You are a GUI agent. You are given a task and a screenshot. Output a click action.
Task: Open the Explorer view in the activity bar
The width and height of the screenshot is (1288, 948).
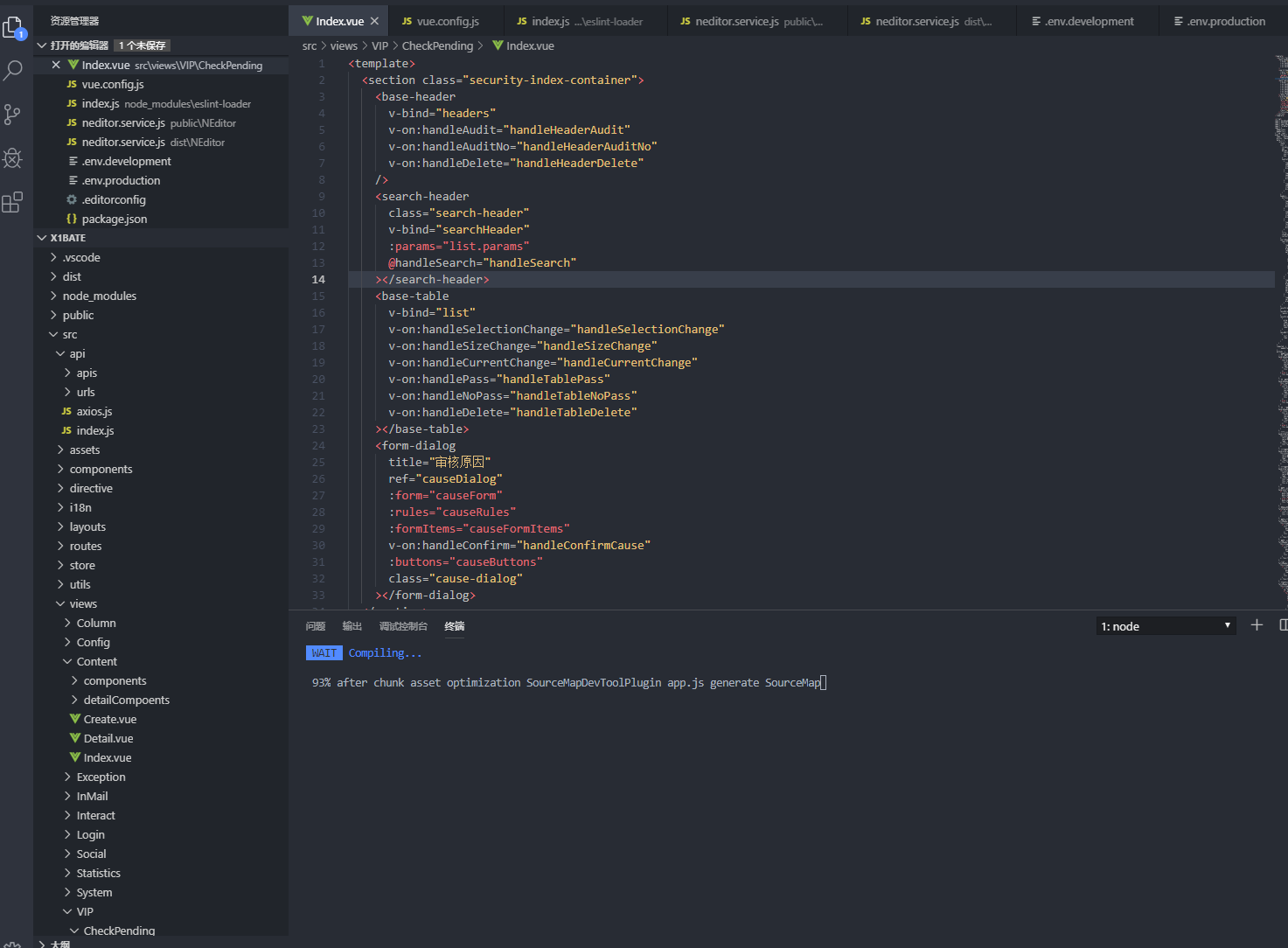pos(13,28)
